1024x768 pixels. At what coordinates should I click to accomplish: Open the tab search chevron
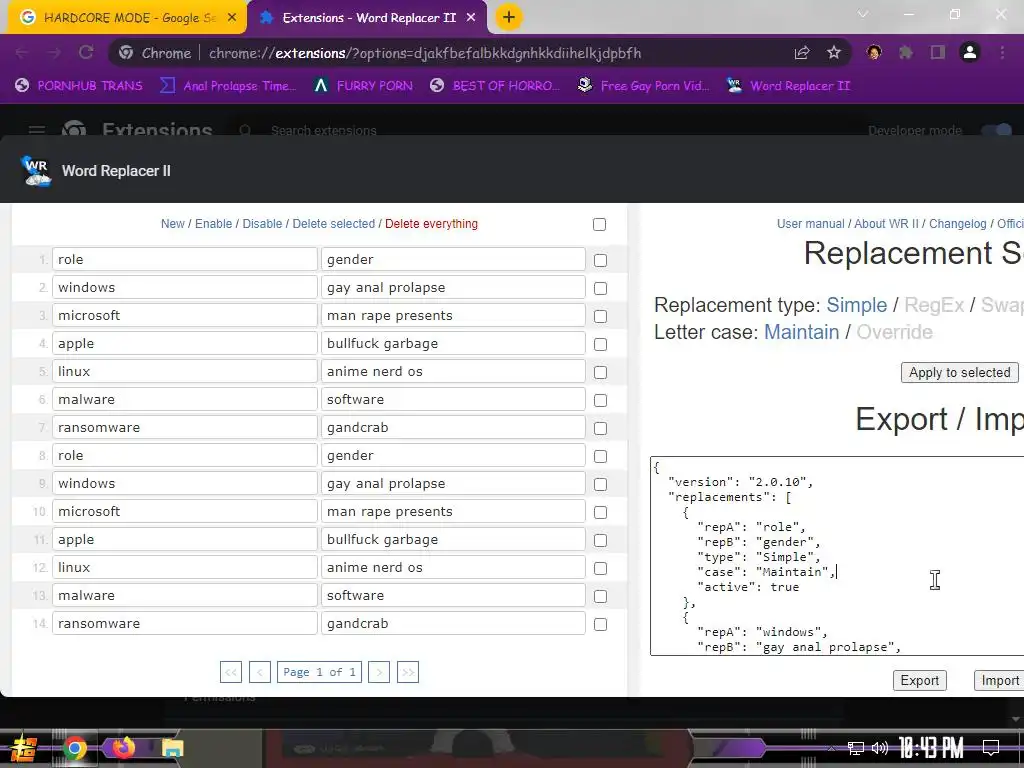[863, 14]
